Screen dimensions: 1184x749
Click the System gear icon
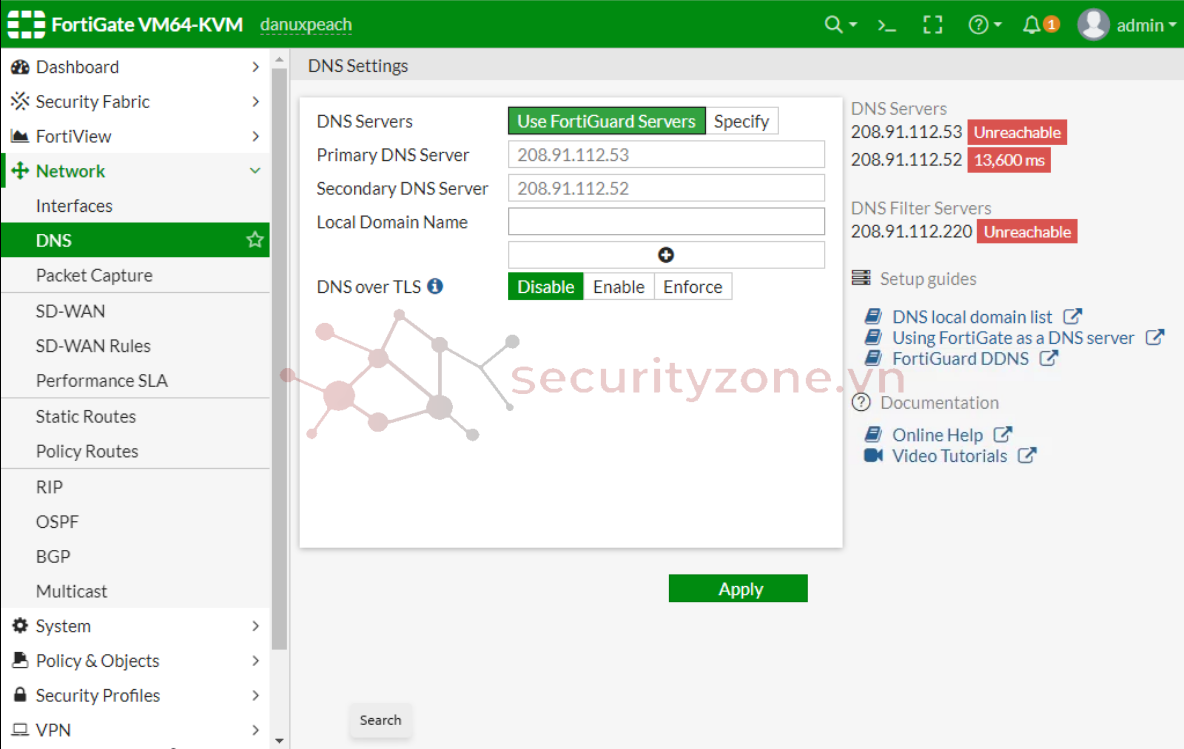point(20,626)
